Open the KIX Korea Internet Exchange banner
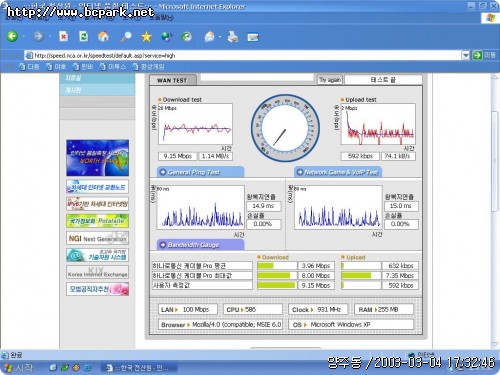 pos(97,272)
